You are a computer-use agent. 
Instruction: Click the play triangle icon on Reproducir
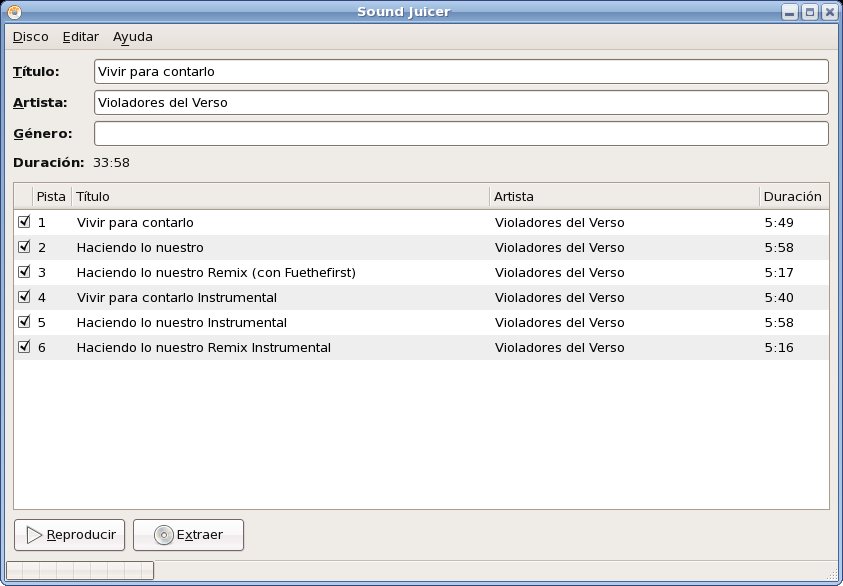click(34, 535)
